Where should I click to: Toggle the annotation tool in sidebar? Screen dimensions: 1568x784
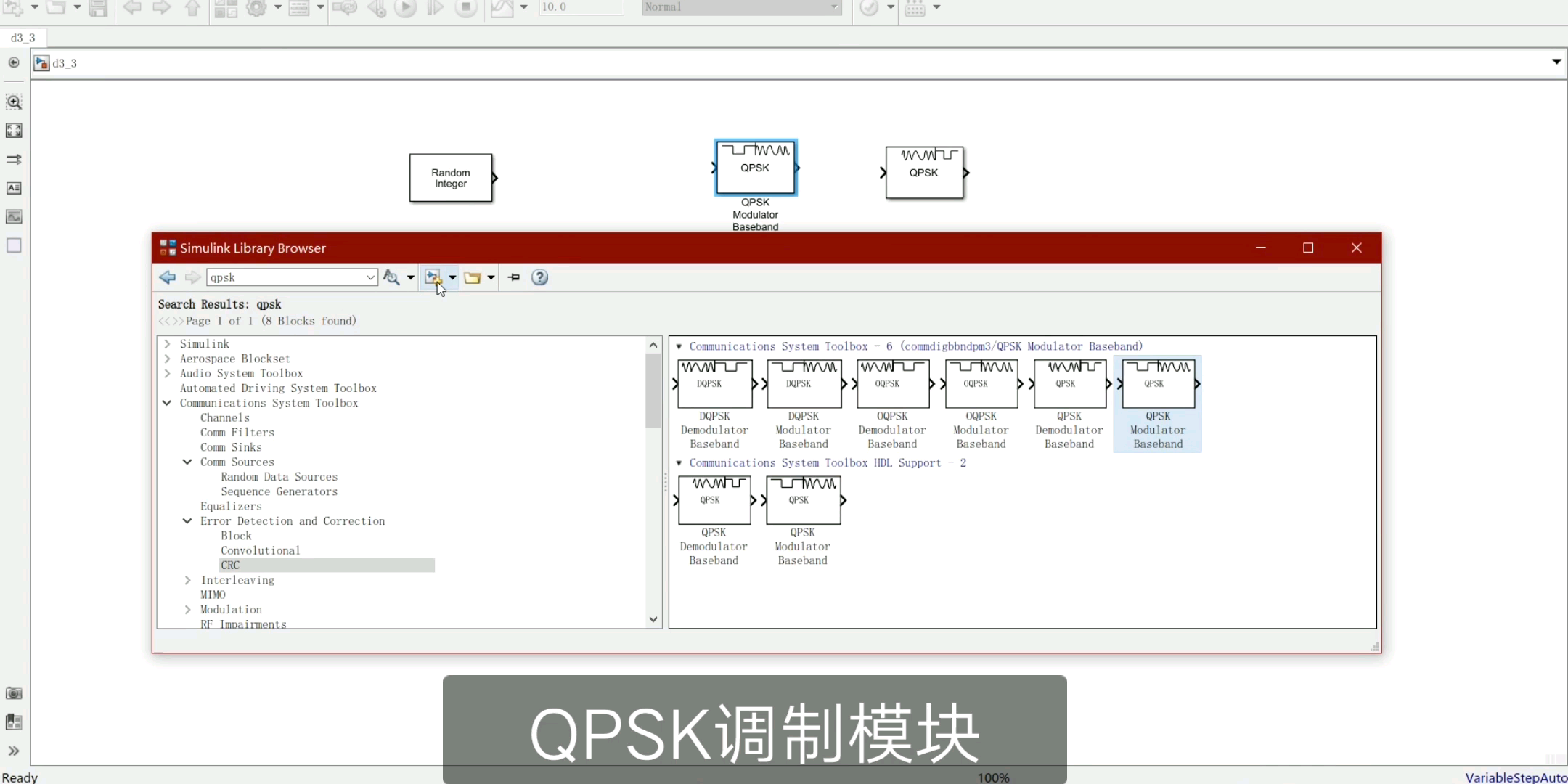(x=14, y=188)
